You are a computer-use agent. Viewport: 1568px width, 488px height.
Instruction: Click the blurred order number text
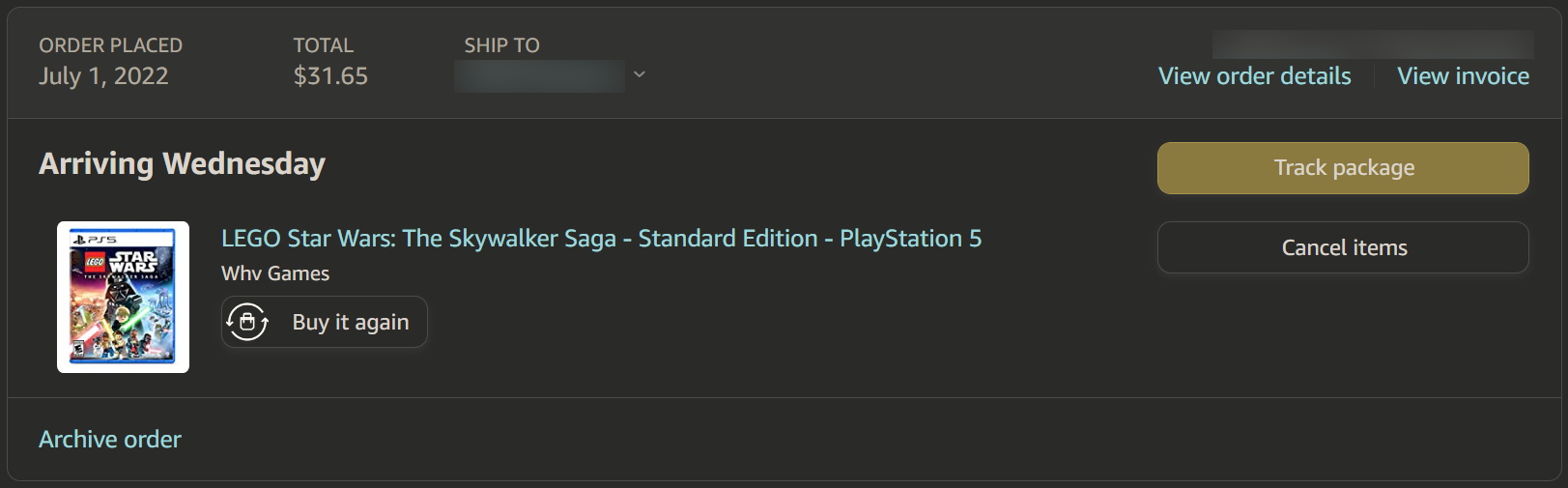pyautogui.click(x=1373, y=43)
